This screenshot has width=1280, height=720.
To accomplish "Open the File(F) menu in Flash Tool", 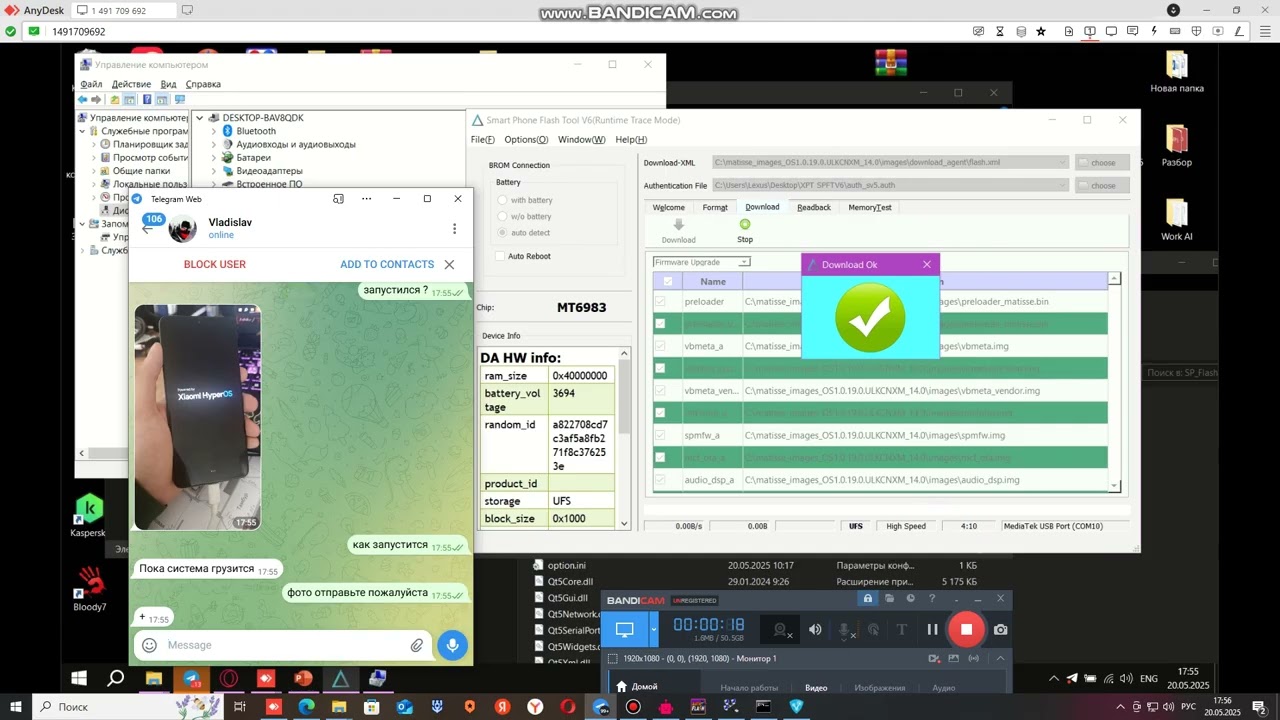I will click(x=482, y=140).
